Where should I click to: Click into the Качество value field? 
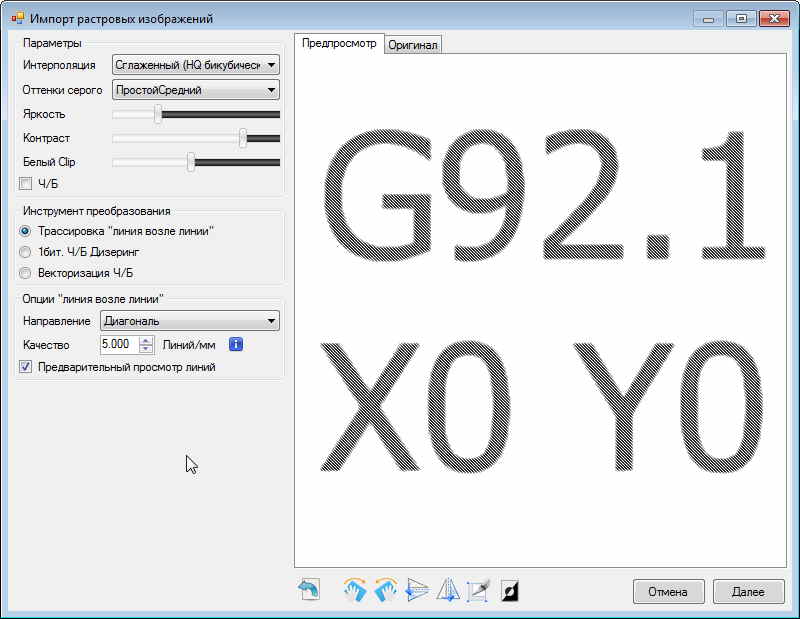[x=118, y=344]
